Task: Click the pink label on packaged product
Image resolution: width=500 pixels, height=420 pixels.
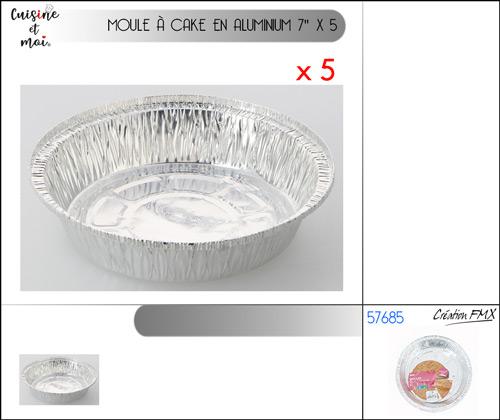Action: point(421,381)
